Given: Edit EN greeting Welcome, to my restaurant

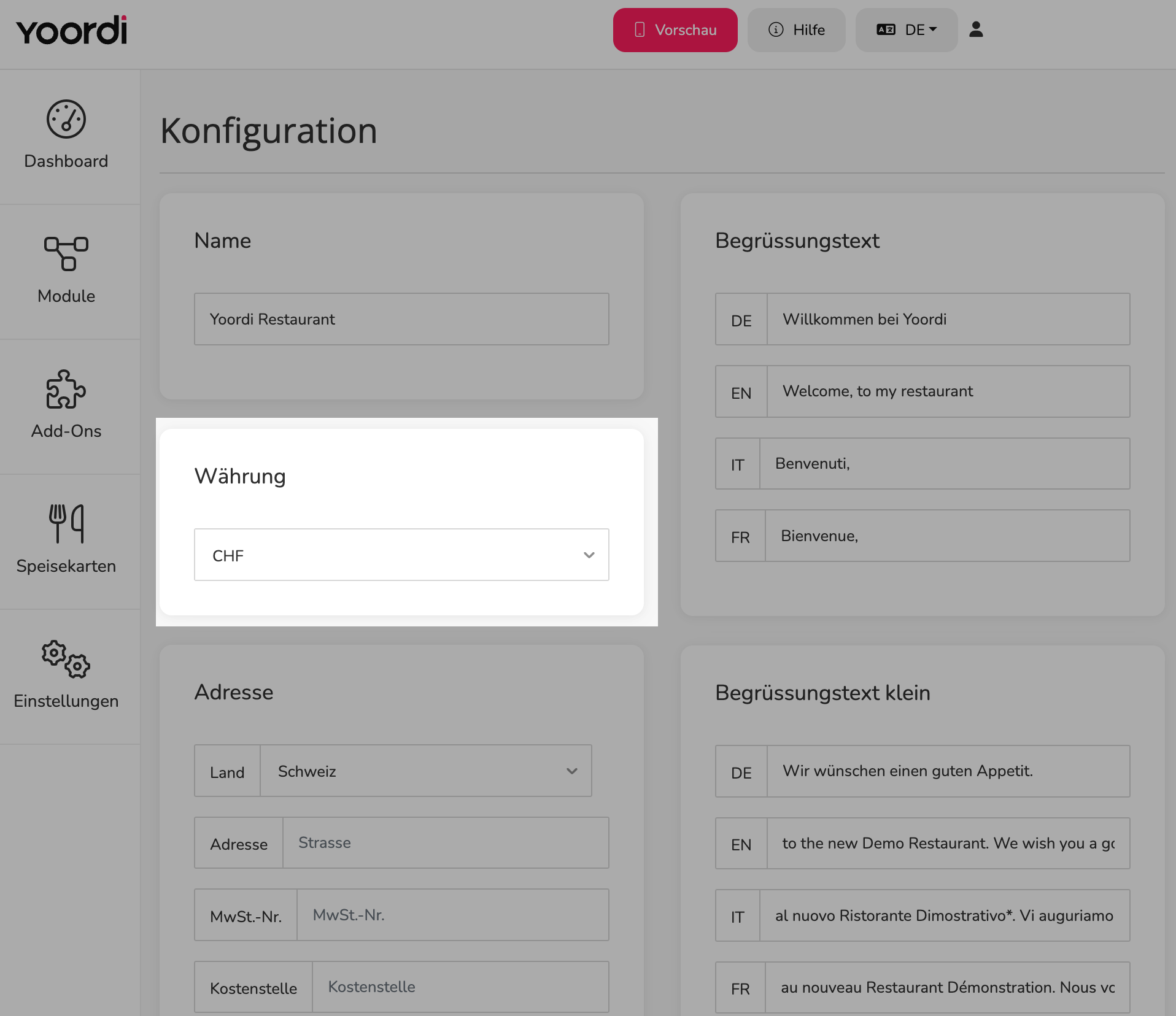Looking at the screenshot, I should (948, 391).
